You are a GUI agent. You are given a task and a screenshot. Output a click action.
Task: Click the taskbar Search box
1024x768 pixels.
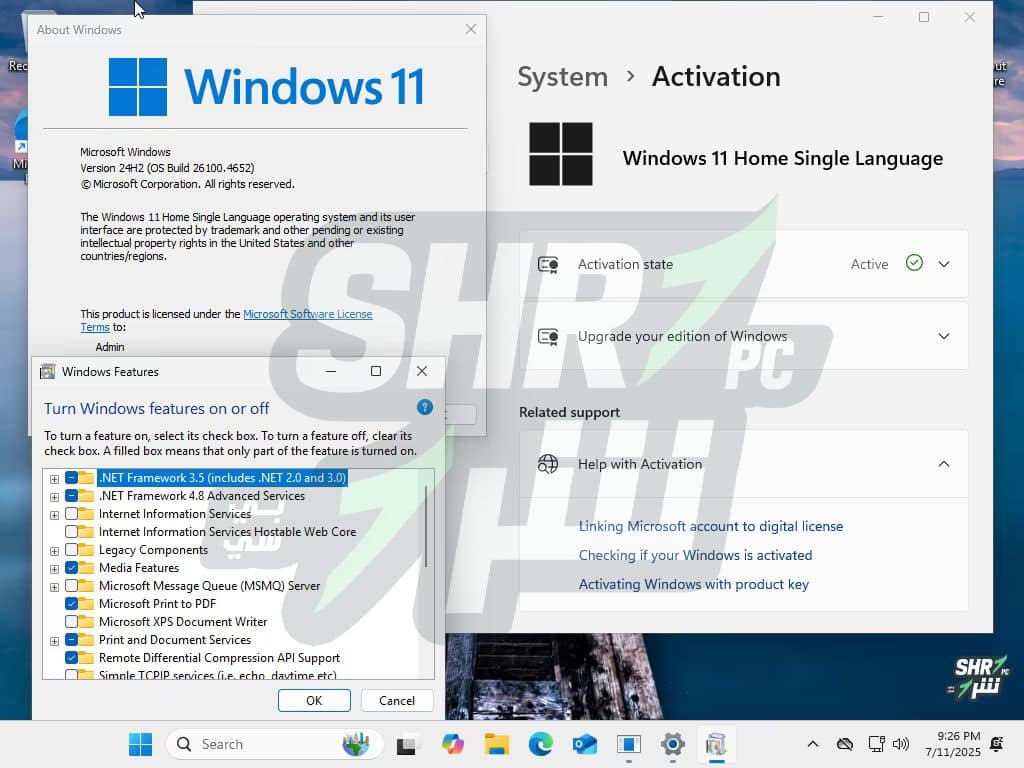pos(274,744)
